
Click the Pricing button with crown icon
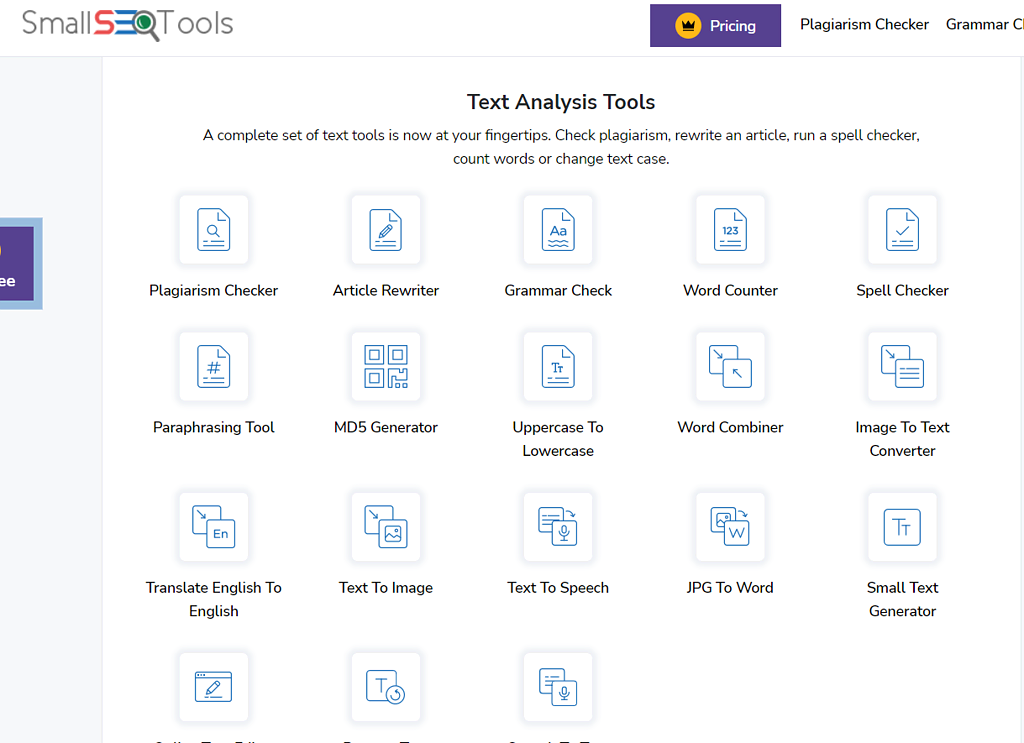click(x=715, y=25)
